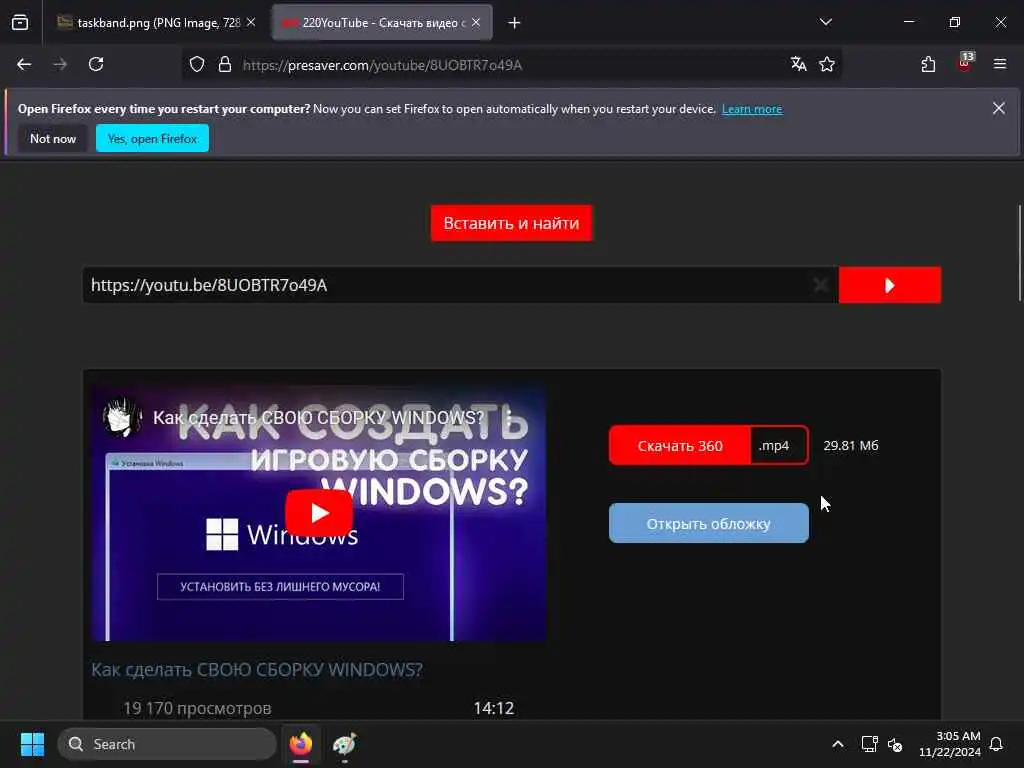1024x768 pixels.
Task: Dismiss the Firefox startup notification bar
Action: 999,108
